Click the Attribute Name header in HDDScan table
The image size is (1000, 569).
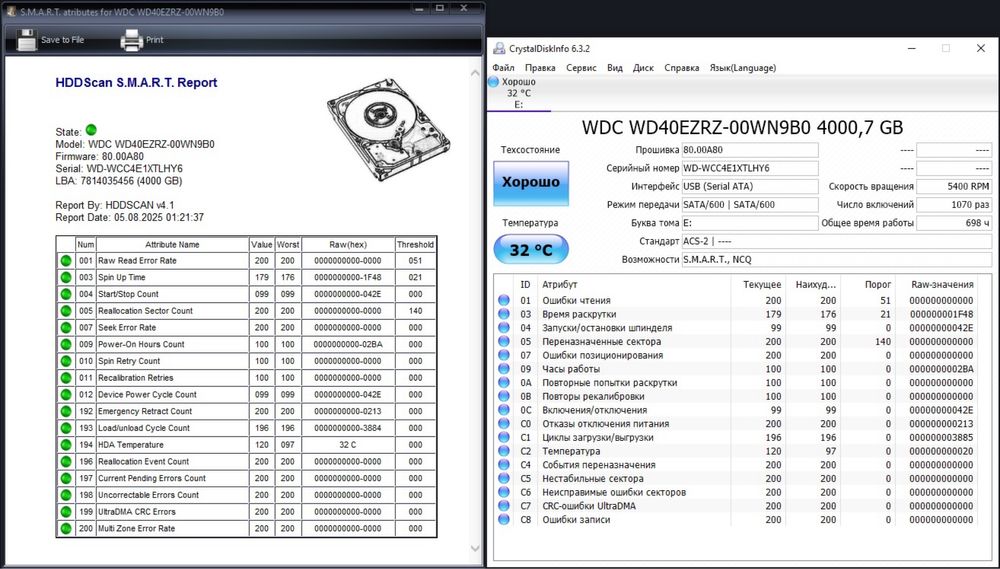point(172,244)
